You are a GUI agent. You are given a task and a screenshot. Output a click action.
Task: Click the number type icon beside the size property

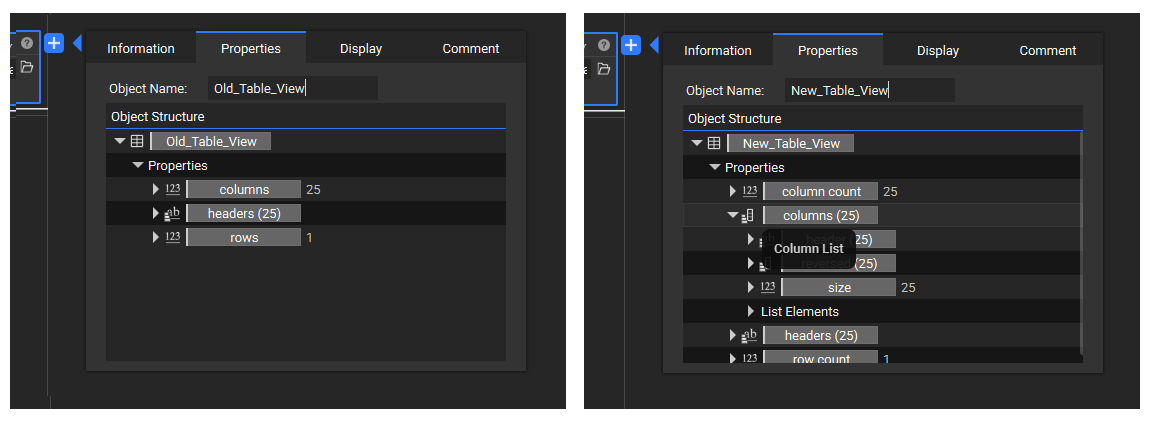pos(768,288)
